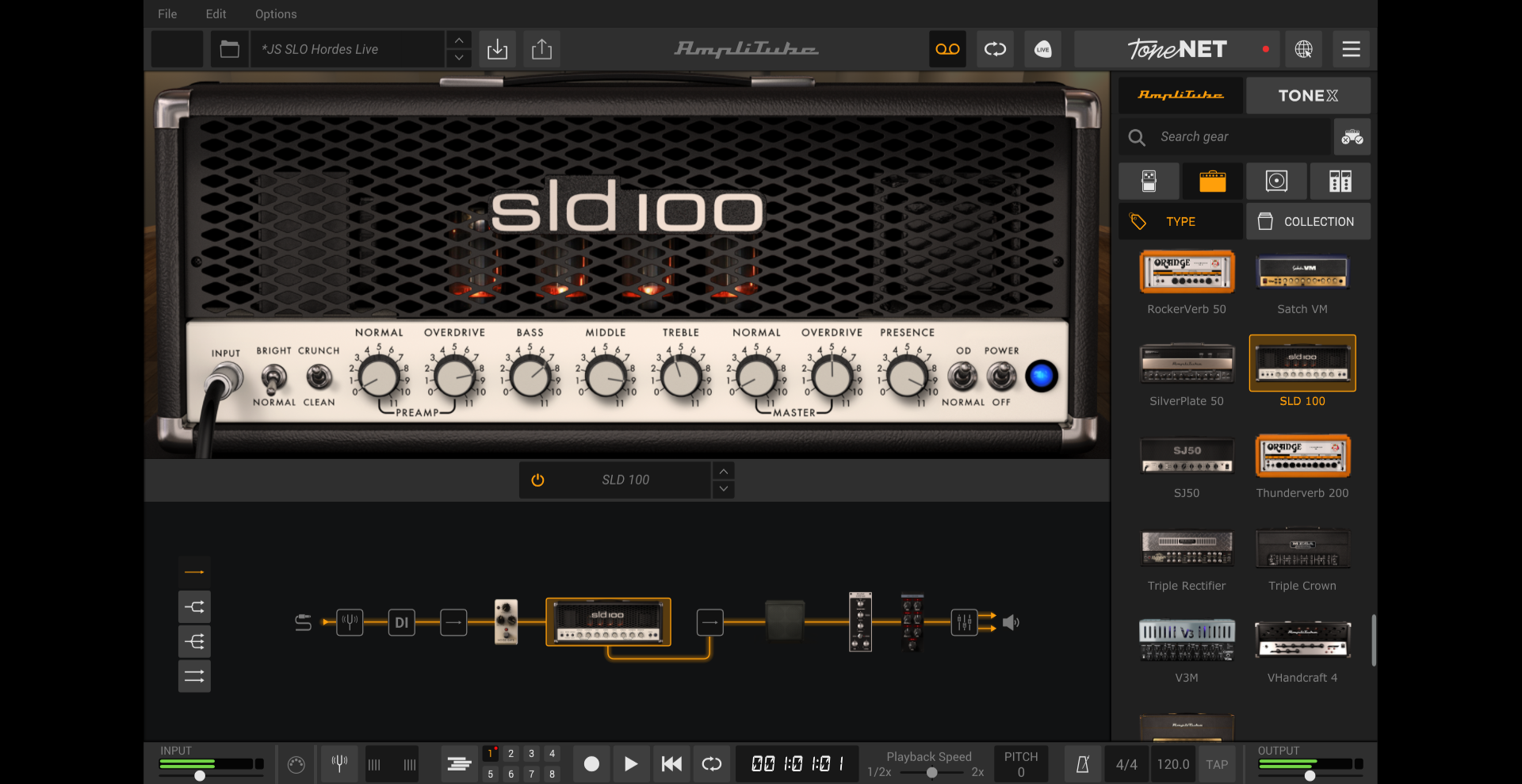Switch to the TONEX tab
Viewport: 1522px width, 784px height.
pos(1308,95)
